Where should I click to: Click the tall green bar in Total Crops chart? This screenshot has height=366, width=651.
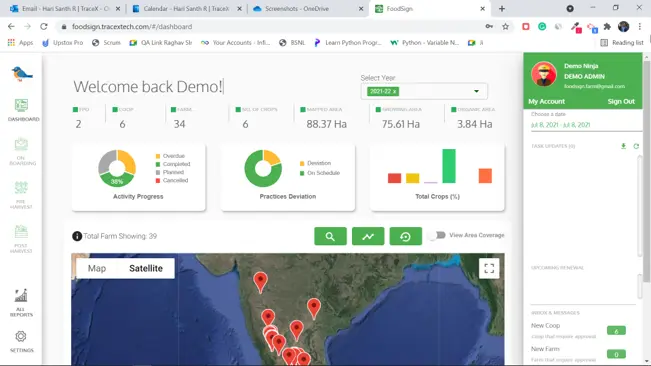tap(449, 166)
